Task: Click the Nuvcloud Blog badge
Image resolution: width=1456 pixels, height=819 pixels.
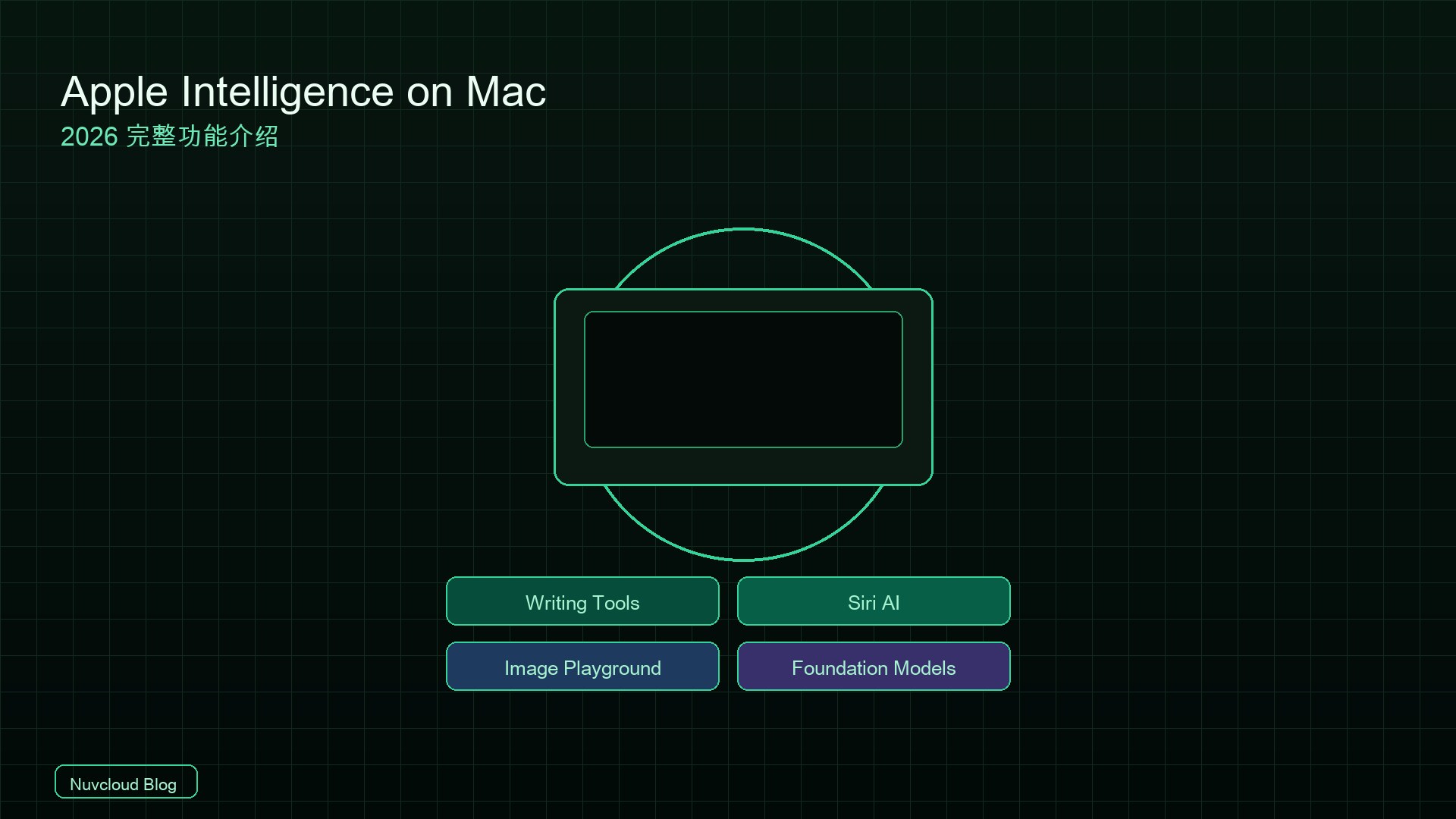Action: (126, 782)
